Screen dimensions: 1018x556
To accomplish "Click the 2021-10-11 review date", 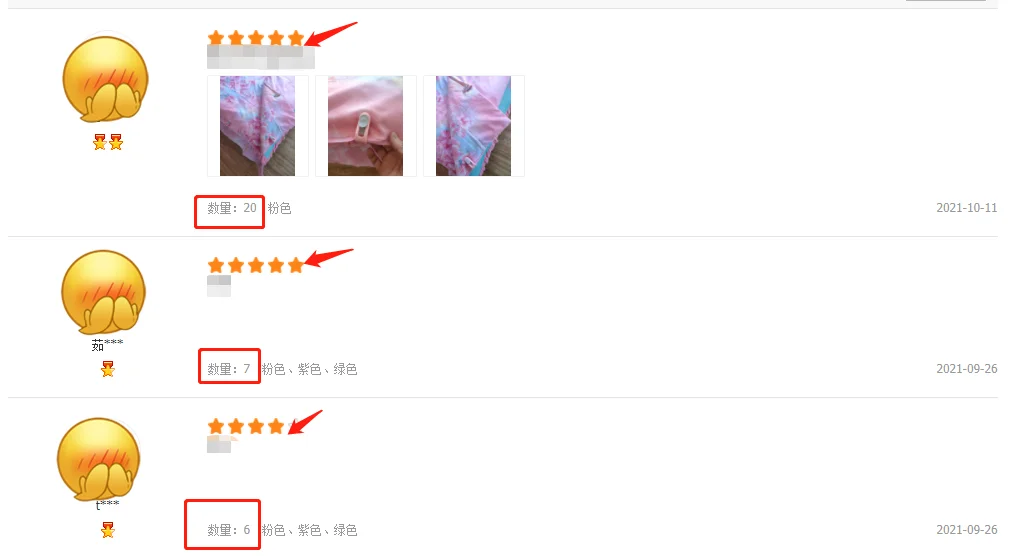I will [x=967, y=208].
